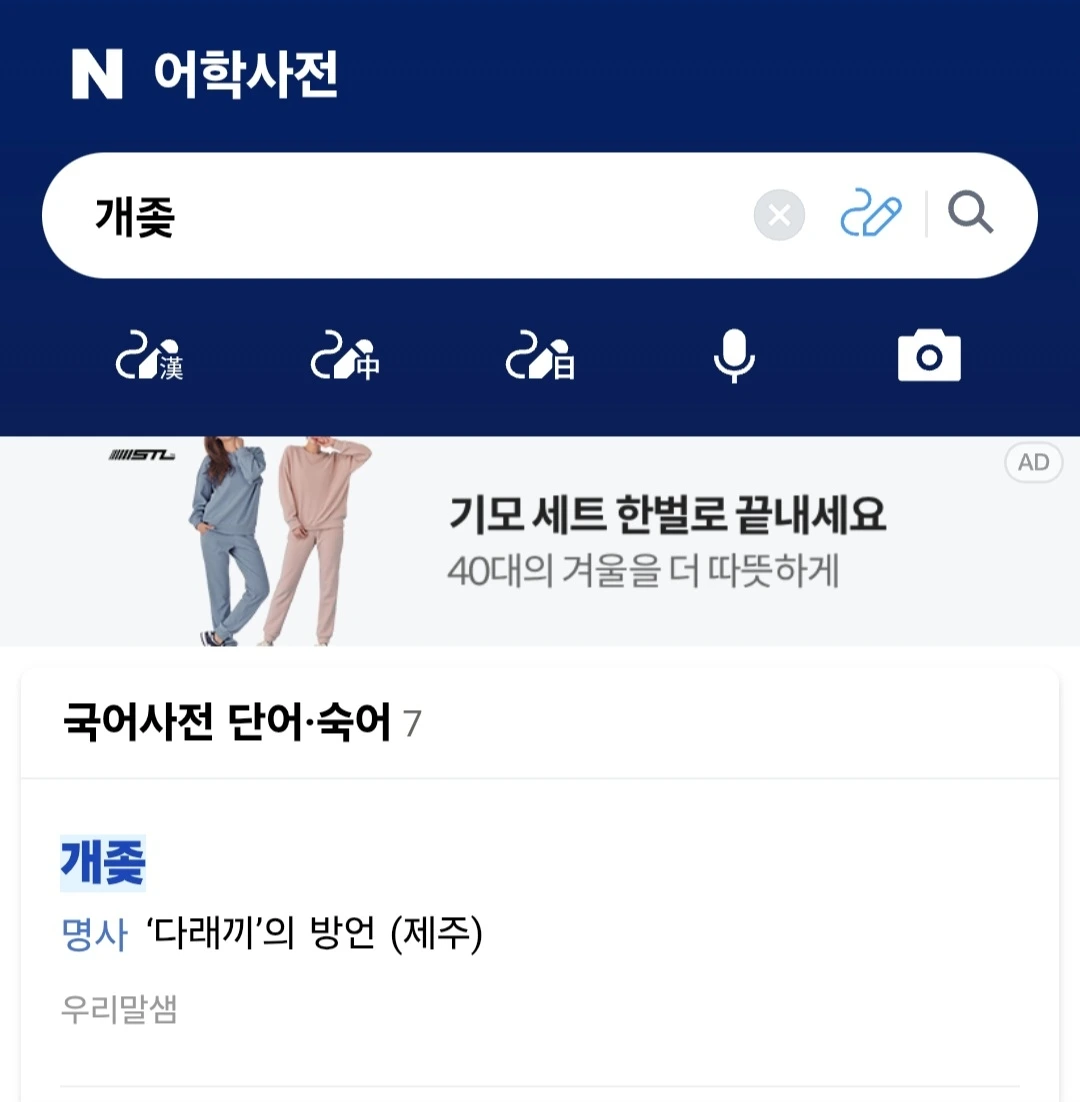Click the 기모 세트 한벌로 끝내세요 ad headline
The image size is (1080, 1102).
(668, 514)
